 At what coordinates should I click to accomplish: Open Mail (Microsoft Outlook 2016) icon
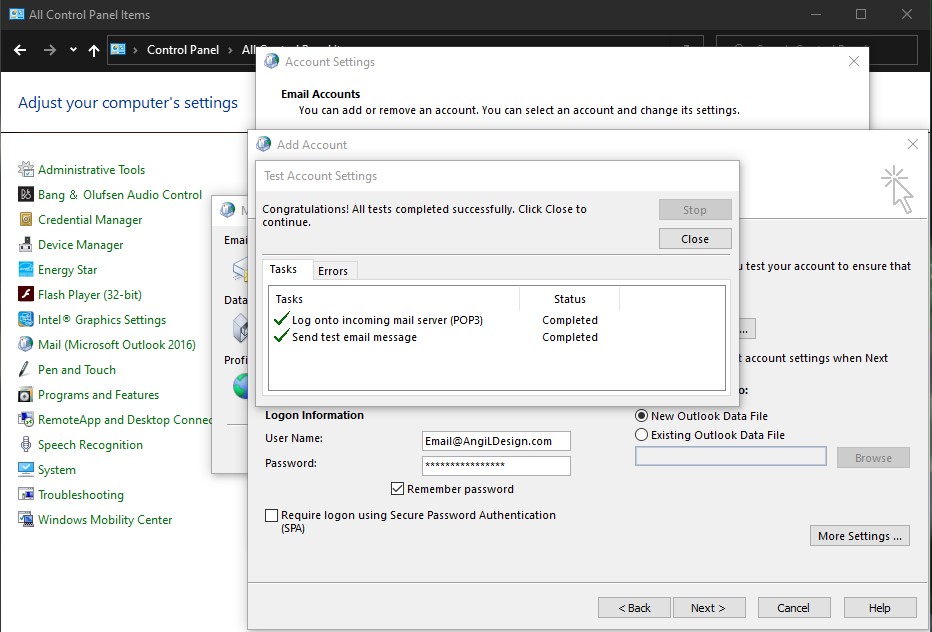[x=26, y=344]
